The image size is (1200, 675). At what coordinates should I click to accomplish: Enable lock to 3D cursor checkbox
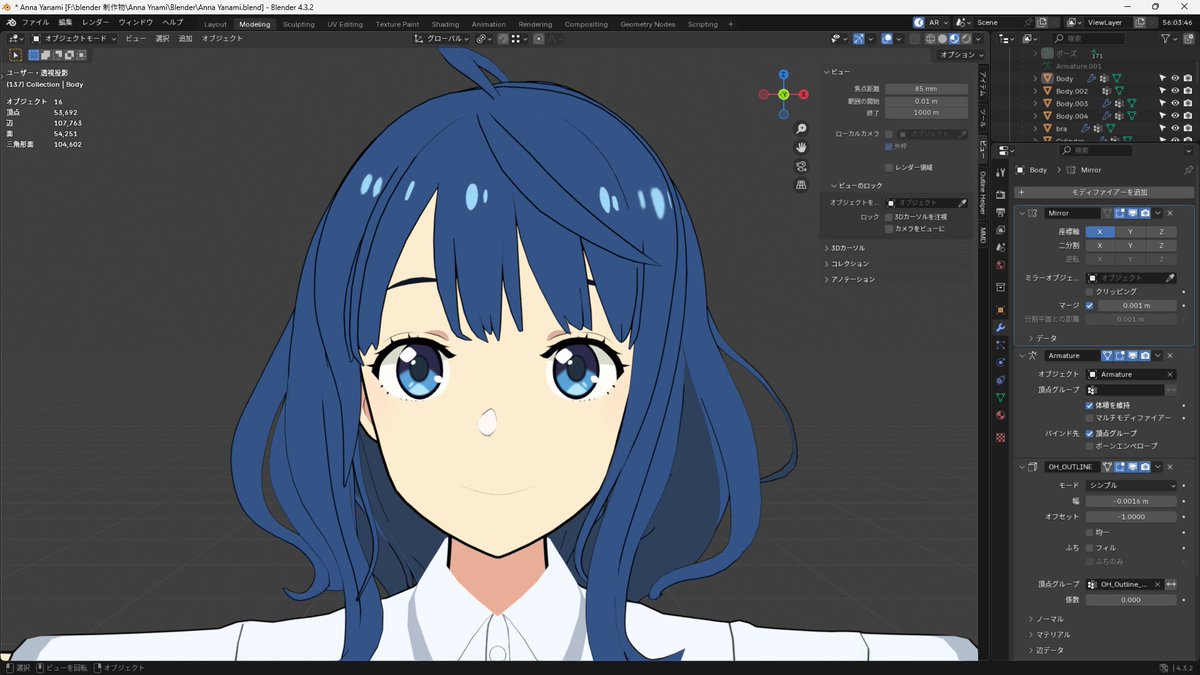pyautogui.click(x=889, y=216)
